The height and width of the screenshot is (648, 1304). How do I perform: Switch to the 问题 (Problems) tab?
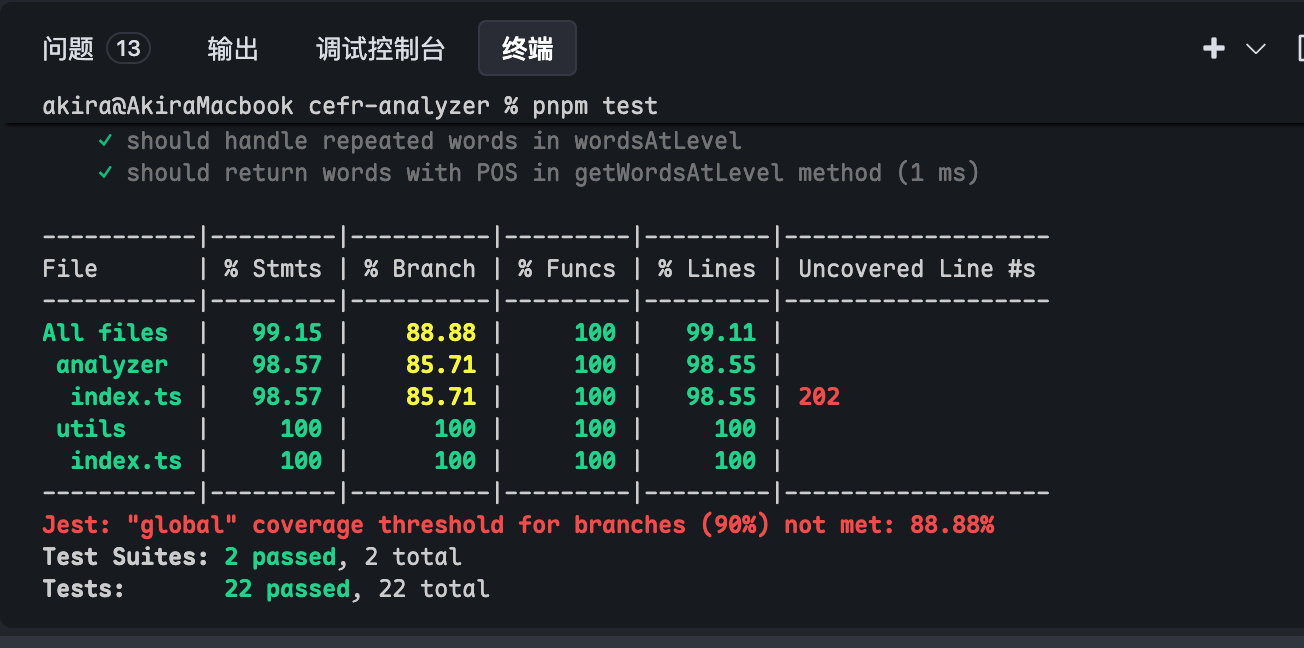pos(68,48)
